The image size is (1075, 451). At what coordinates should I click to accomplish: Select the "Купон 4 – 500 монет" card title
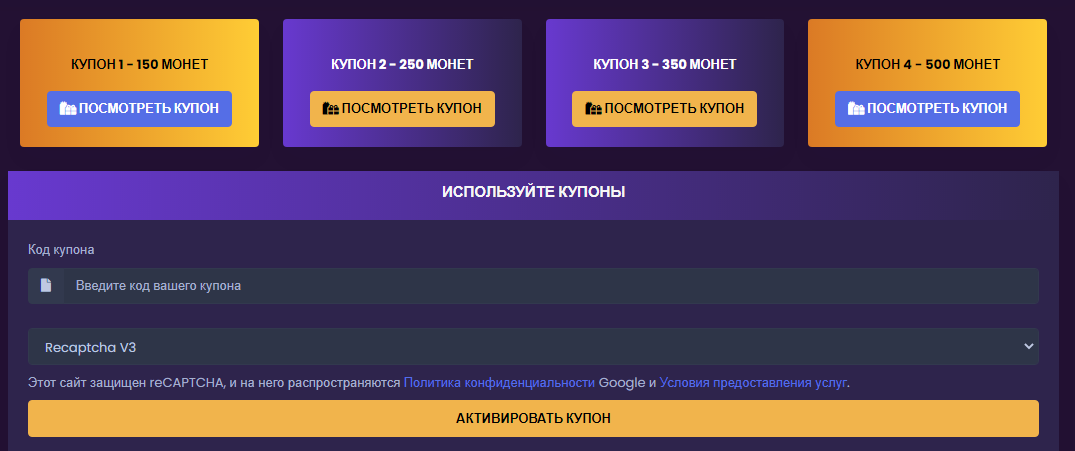click(x=927, y=65)
